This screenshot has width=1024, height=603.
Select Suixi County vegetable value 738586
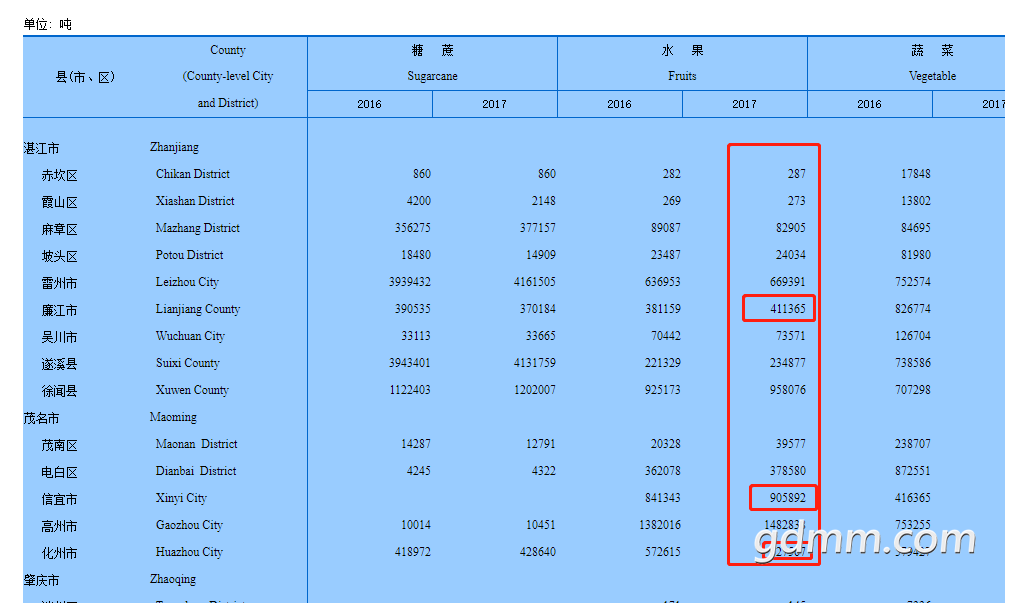pos(912,363)
